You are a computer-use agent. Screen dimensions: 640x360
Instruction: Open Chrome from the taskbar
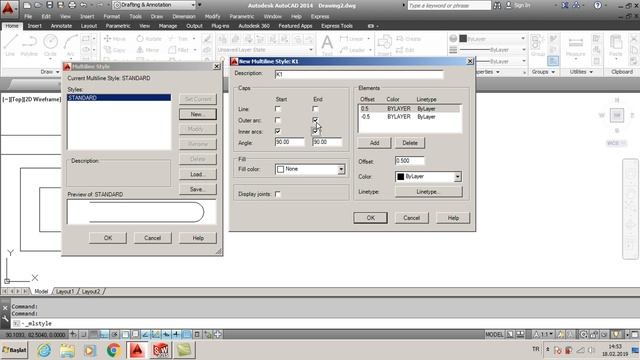pos(114,350)
